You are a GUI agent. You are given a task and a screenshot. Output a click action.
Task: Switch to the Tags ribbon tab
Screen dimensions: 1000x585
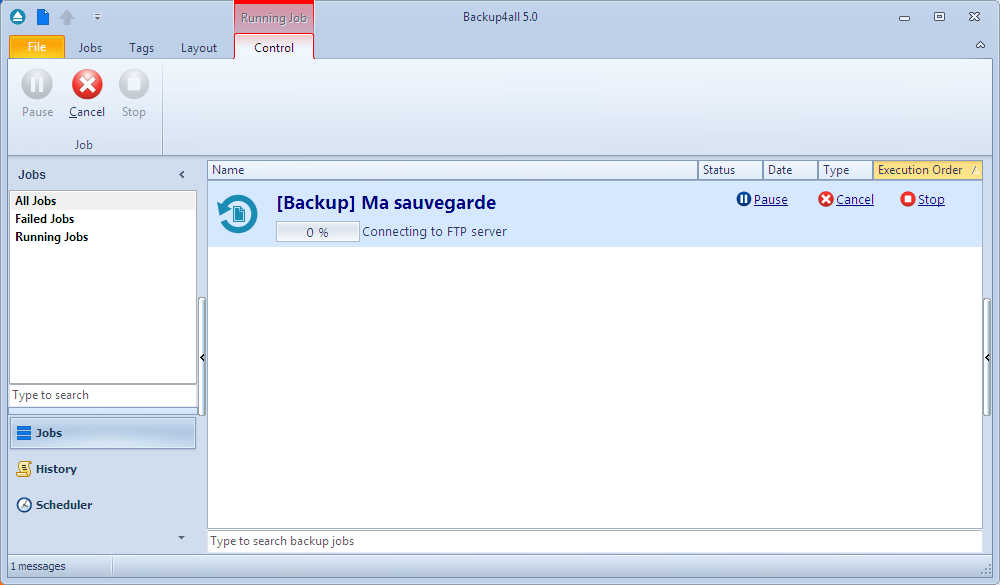point(141,48)
